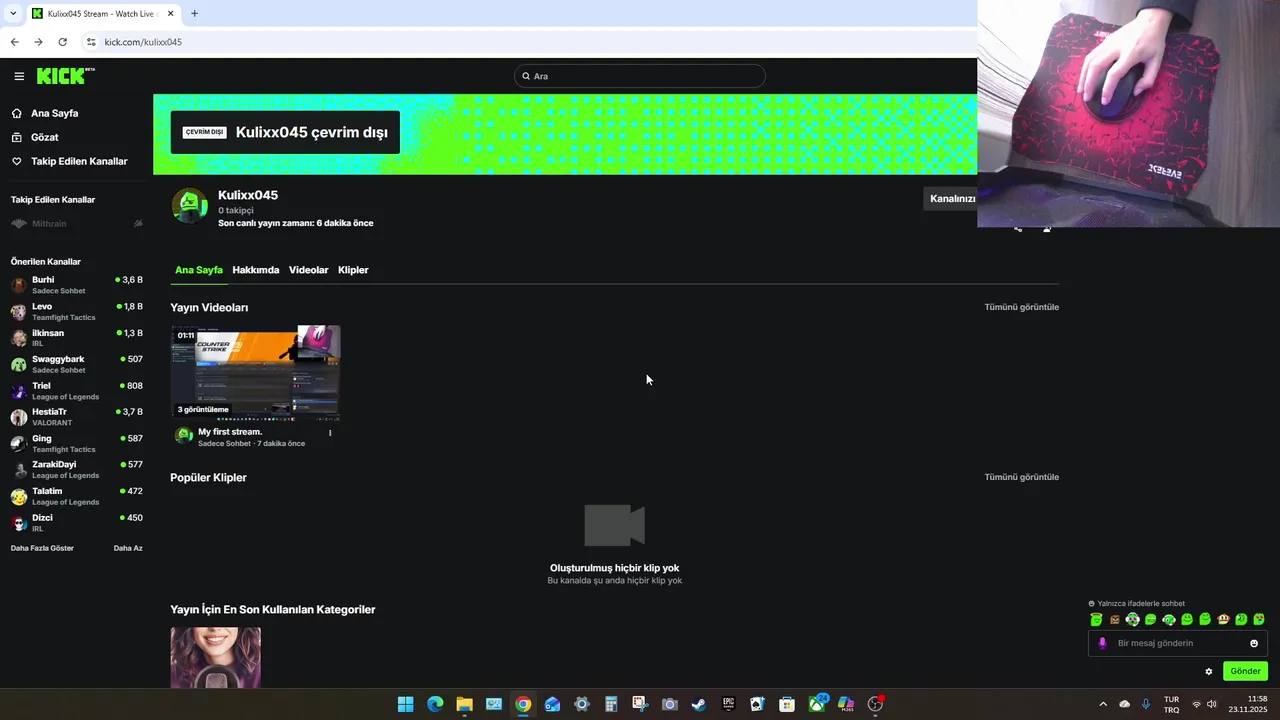Viewport: 1280px width, 720px height.
Task: Open the Chrome tab search dropdown
Action: [14, 14]
